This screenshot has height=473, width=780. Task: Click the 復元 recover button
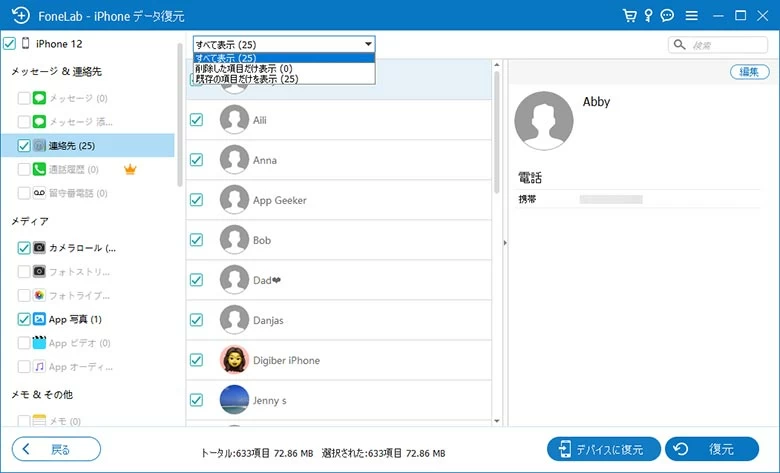[x=712, y=449]
